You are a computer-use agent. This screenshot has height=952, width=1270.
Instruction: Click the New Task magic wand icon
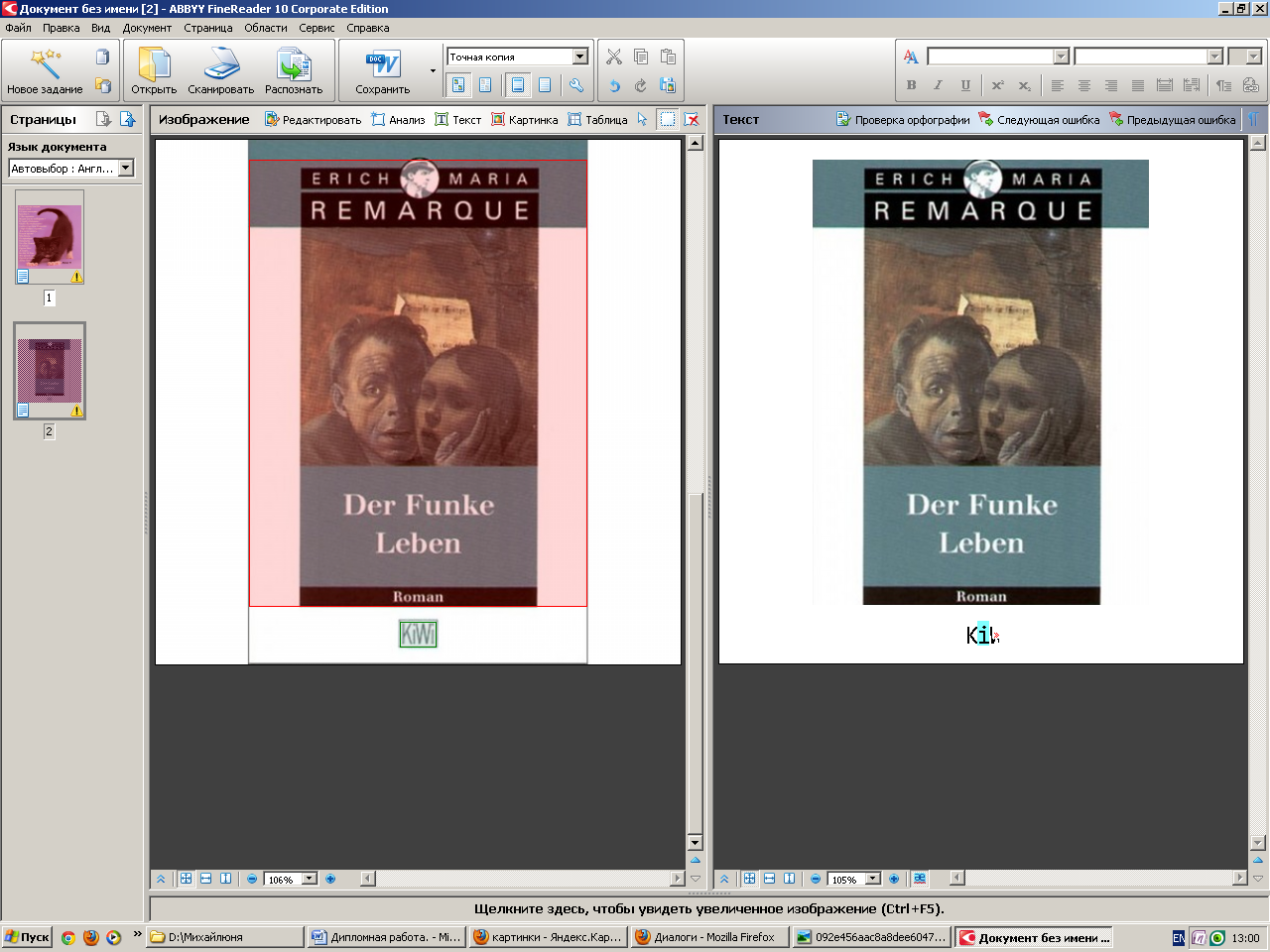(45, 63)
